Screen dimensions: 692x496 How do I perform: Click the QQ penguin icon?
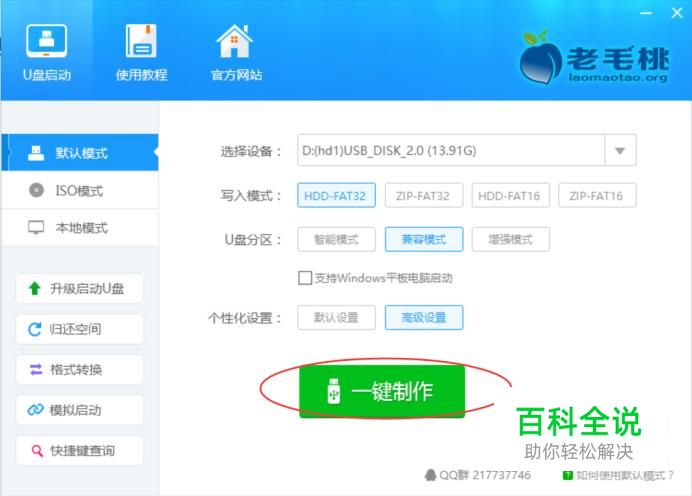(430, 475)
